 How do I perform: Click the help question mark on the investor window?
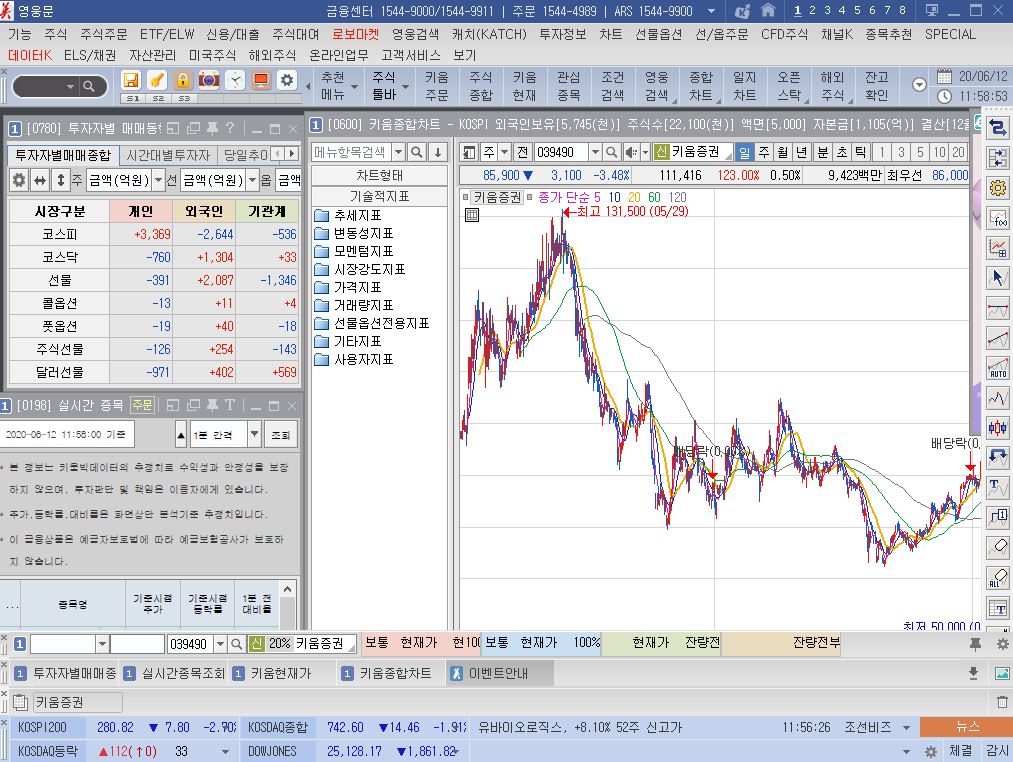tap(229, 128)
